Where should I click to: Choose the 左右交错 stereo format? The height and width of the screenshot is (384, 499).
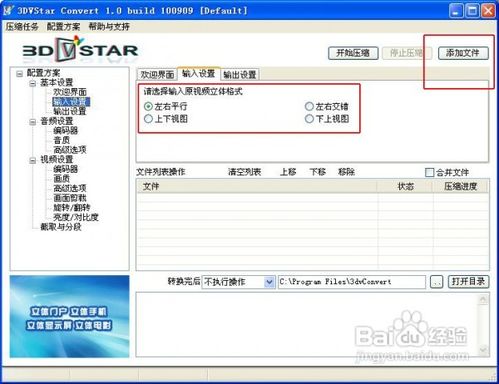309,107
